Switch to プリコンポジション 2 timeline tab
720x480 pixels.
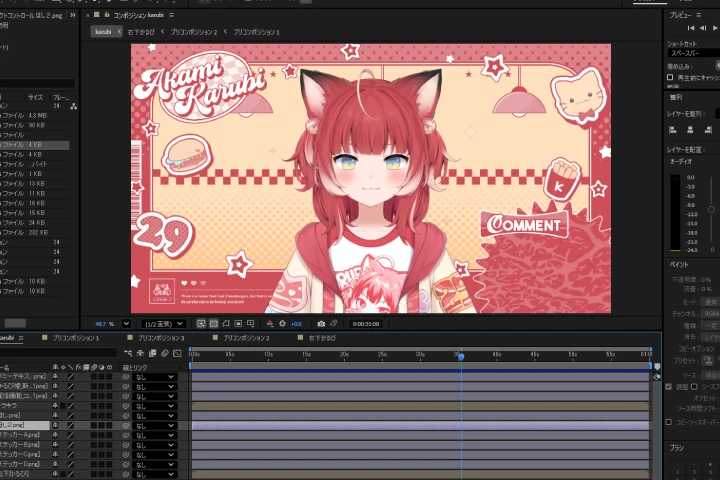click(246, 338)
